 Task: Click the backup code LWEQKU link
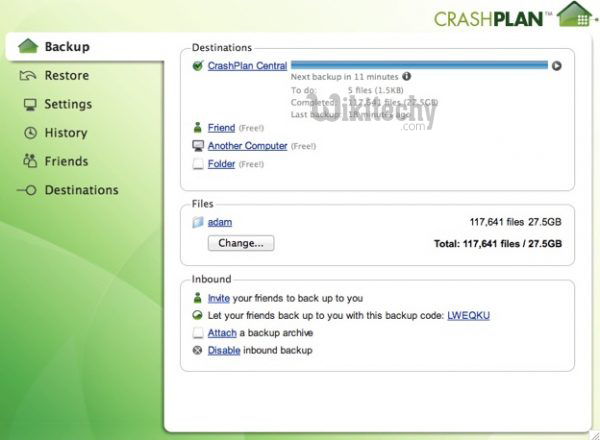click(468, 315)
